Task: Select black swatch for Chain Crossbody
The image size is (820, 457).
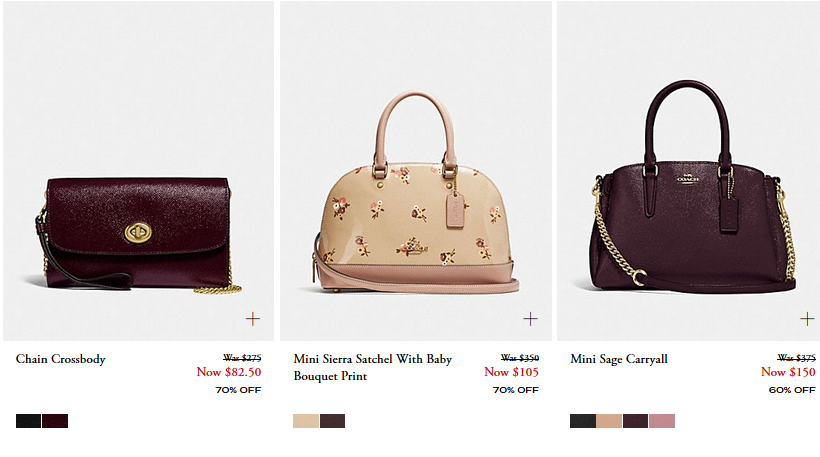Action: tap(28, 421)
